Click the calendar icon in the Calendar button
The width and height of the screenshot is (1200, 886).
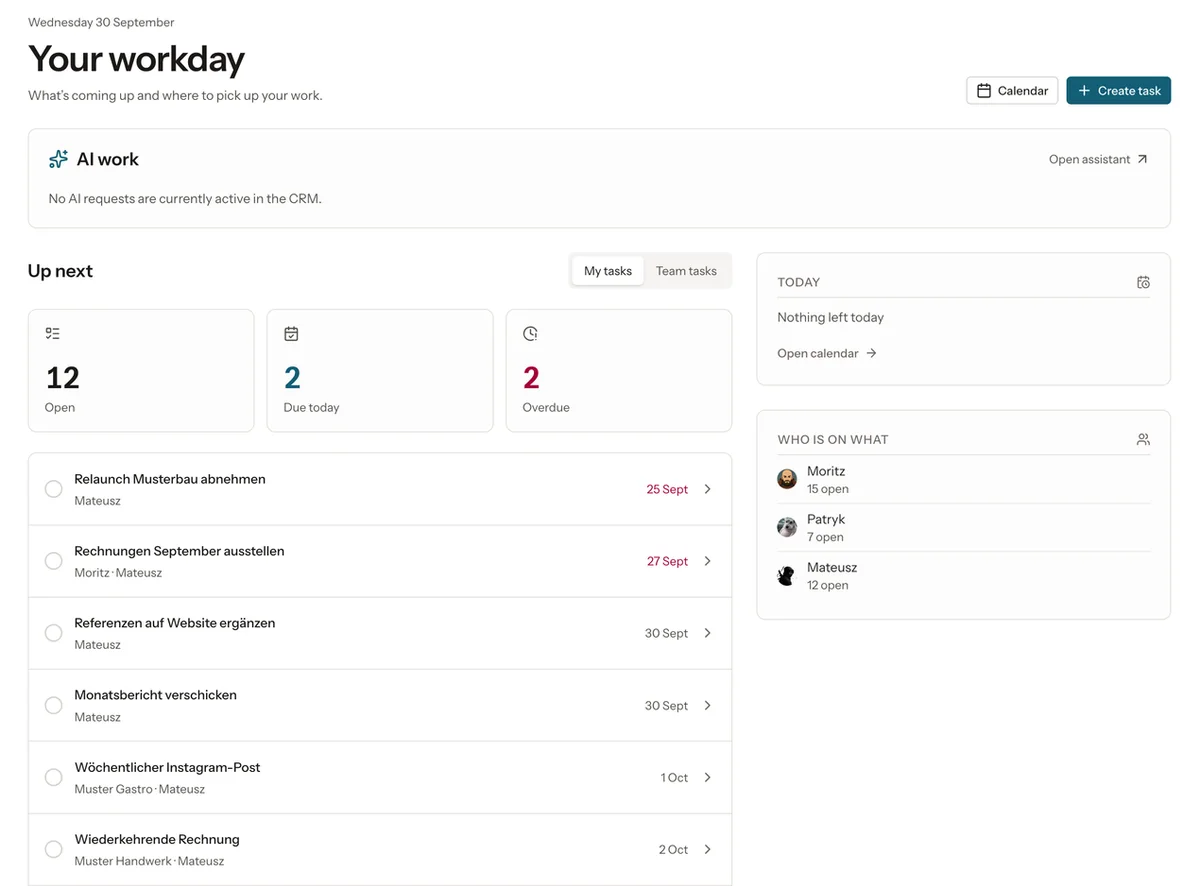(984, 91)
